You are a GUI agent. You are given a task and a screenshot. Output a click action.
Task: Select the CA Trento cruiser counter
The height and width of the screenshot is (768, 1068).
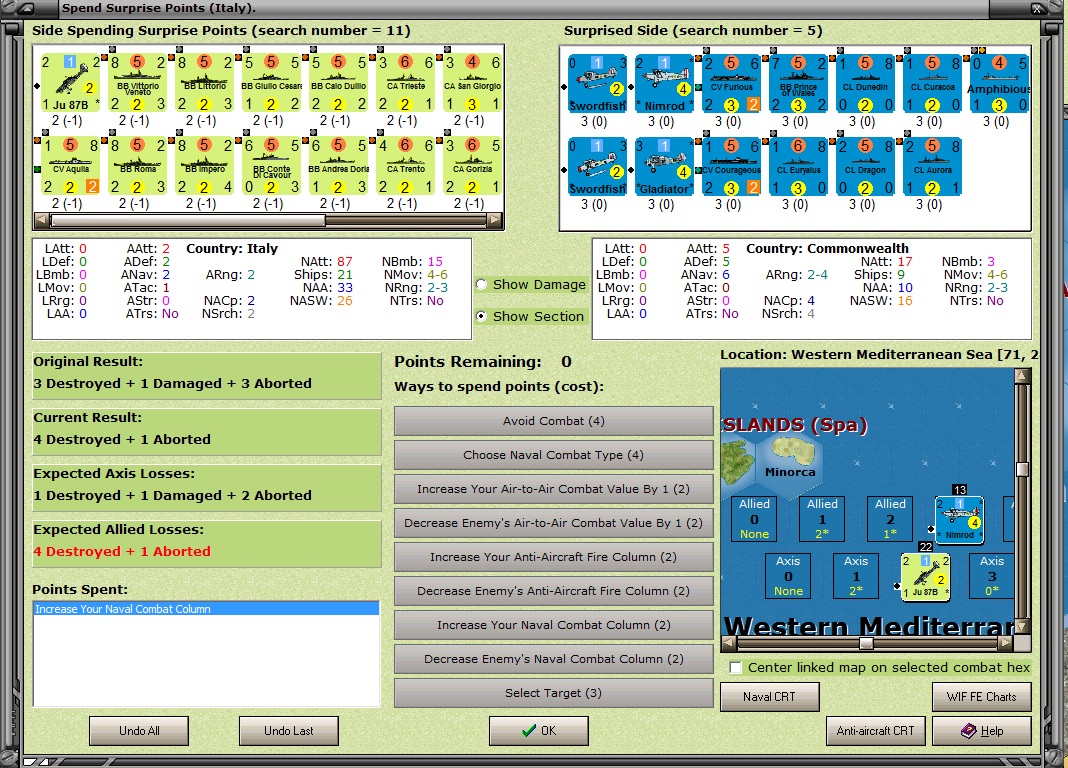pyautogui.click(x=406, y=165)
